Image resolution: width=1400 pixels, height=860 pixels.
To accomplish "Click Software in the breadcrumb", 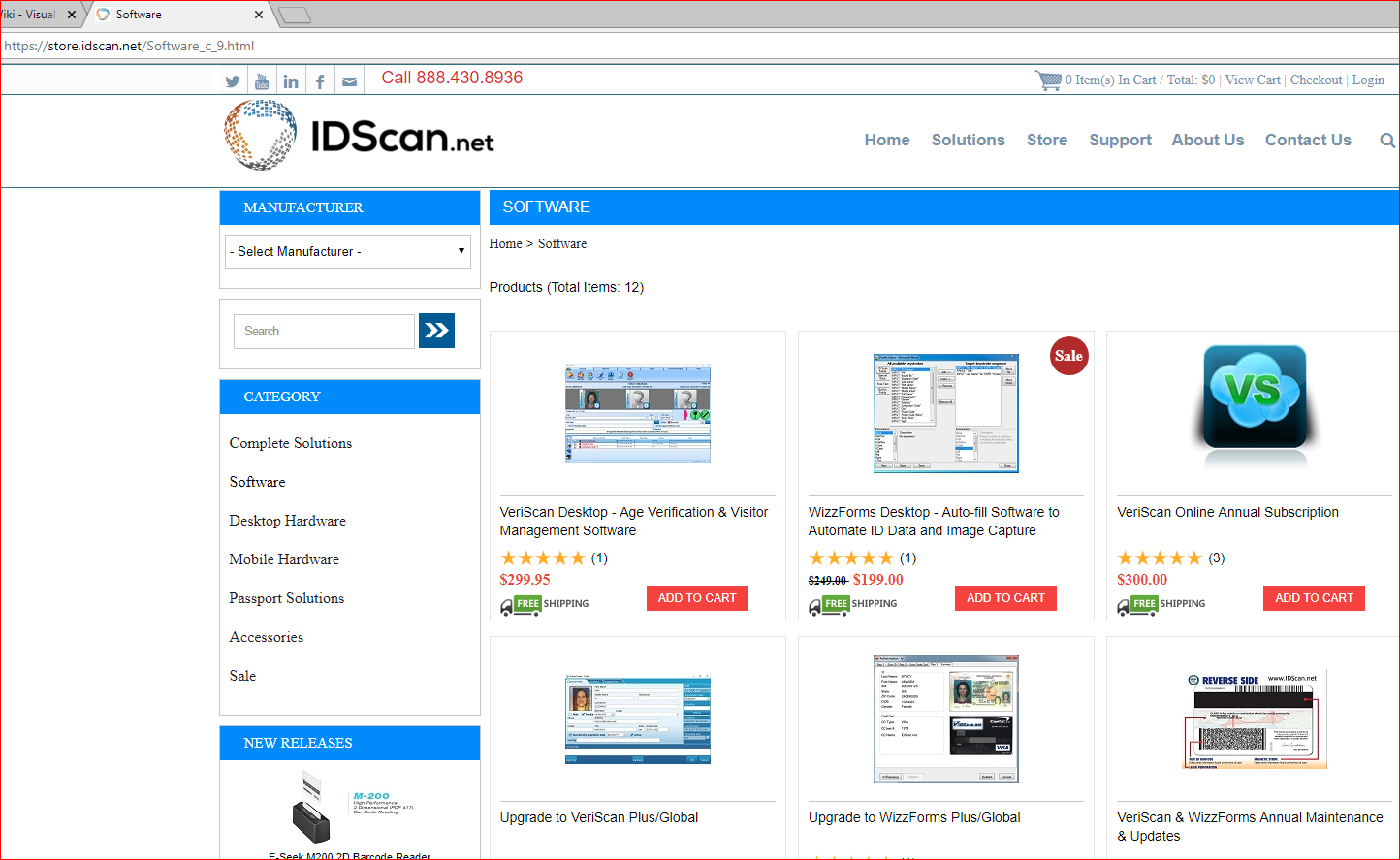I will tap(562, 244).
